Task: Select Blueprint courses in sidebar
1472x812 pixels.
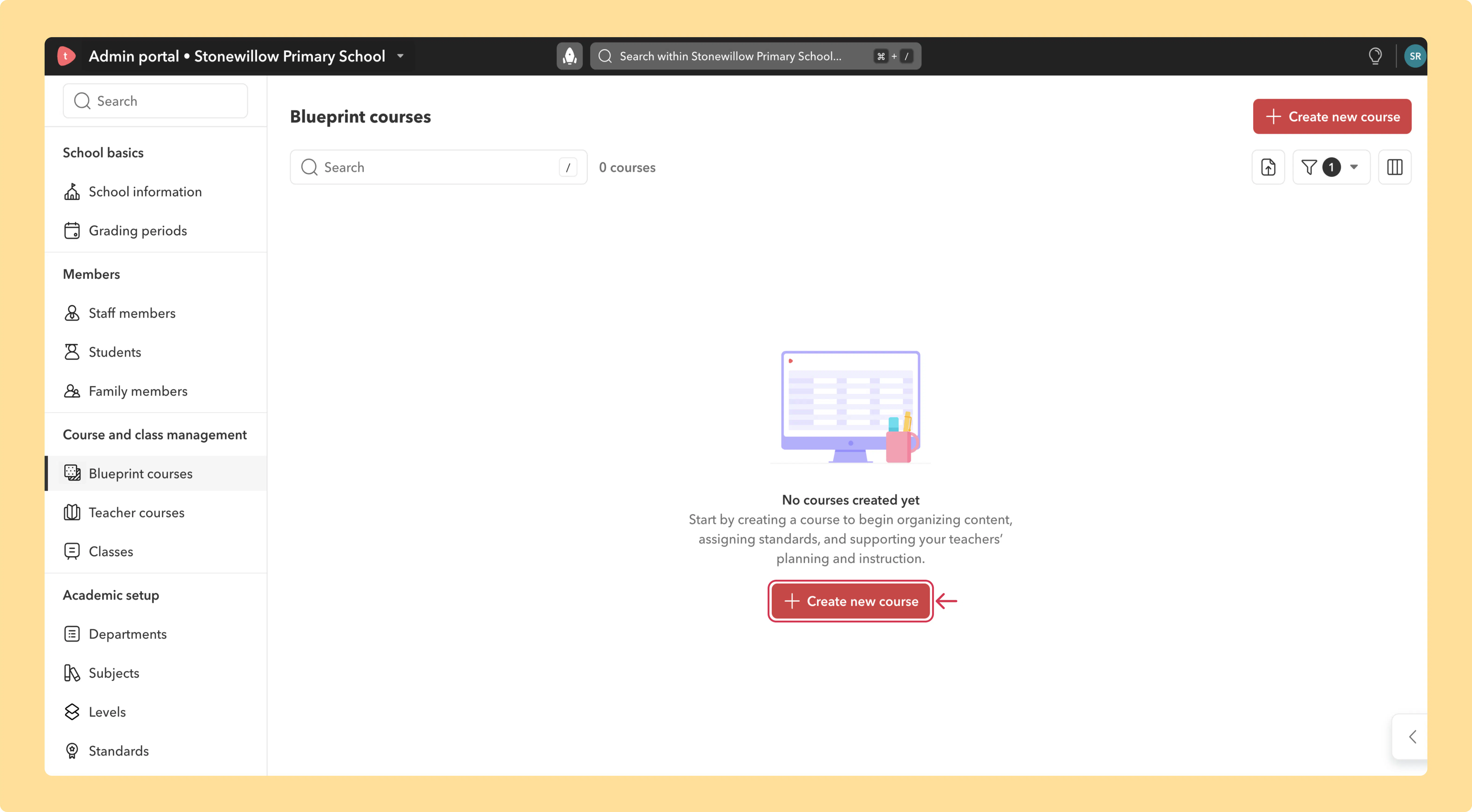Action: (x=155, y=473)
